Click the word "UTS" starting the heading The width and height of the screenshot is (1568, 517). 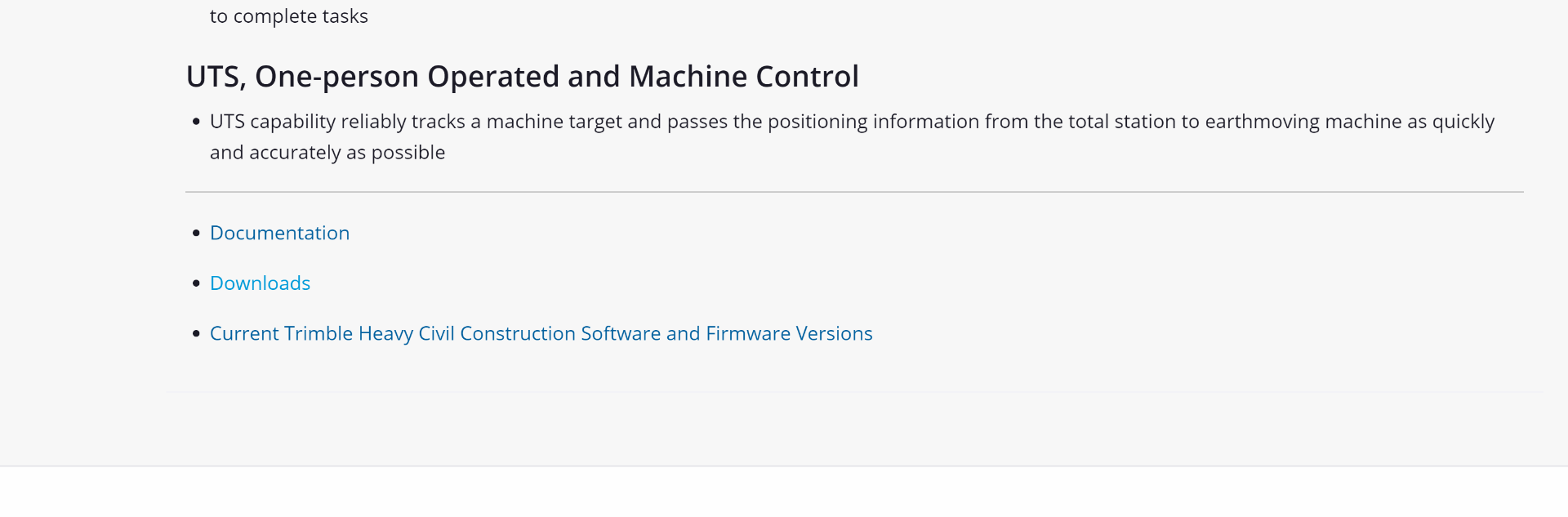pos(212,77)
